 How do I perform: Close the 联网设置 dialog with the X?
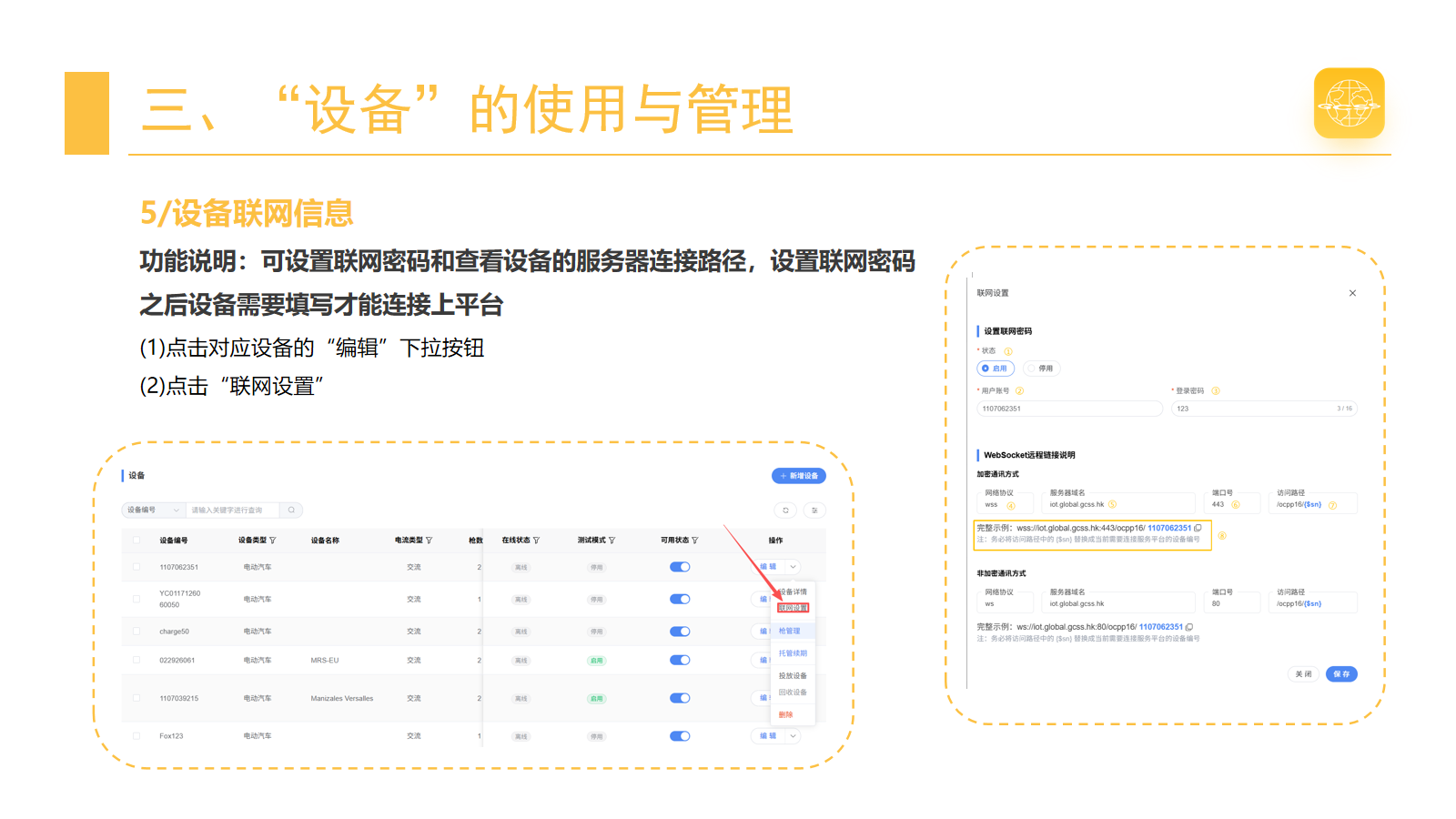pos(1352,293)
